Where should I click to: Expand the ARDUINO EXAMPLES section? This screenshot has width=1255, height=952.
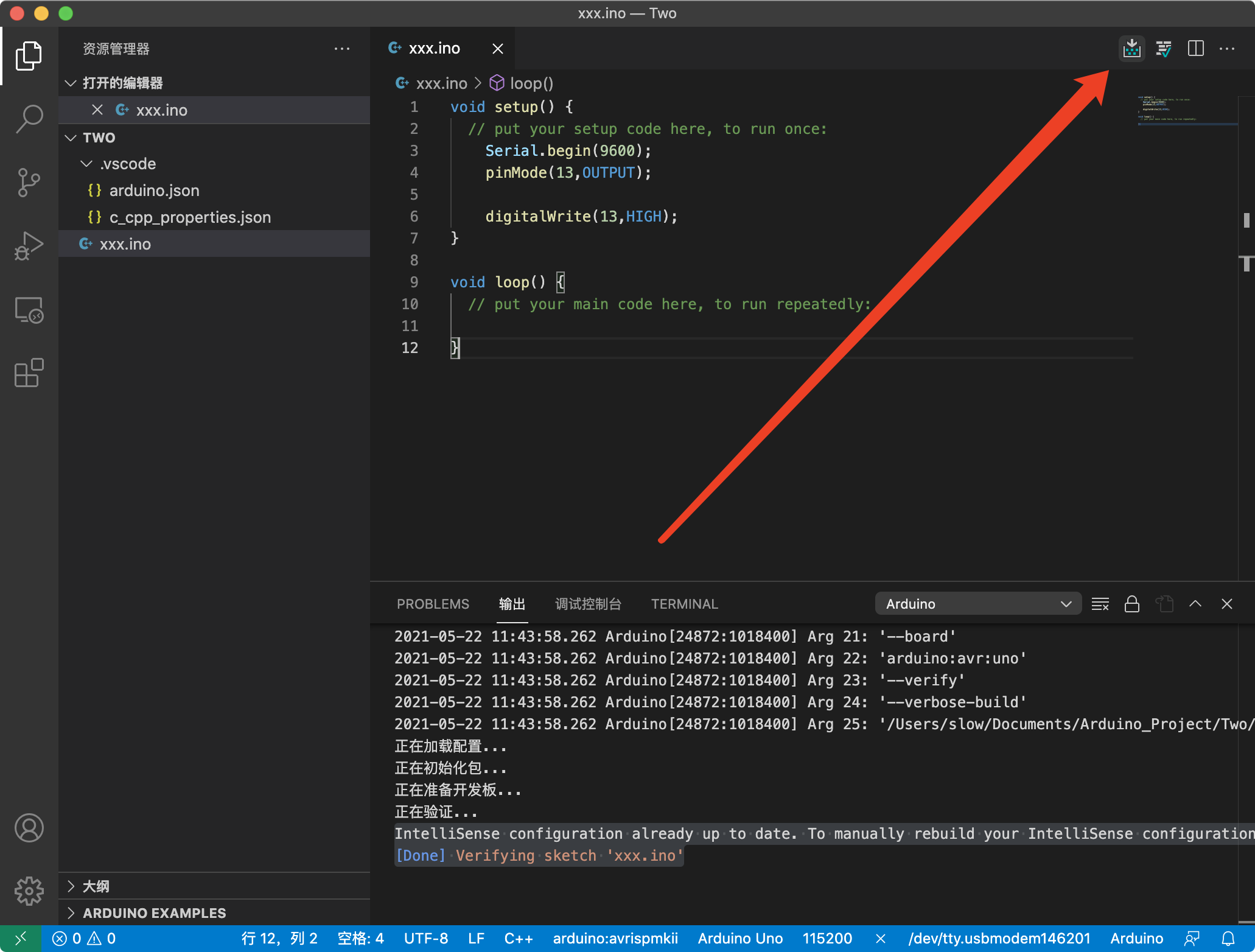pyautogui.click(x=154, y=913)
